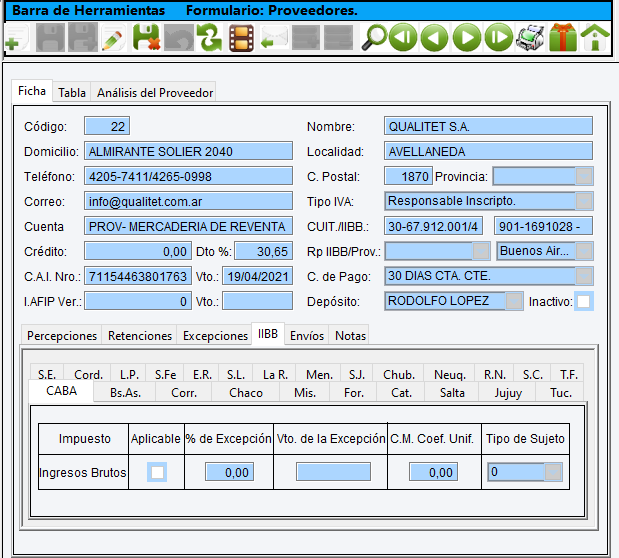Select the S.Fe province tab
The width and height of the screenshot is (619, 558).
click(165, 374)
